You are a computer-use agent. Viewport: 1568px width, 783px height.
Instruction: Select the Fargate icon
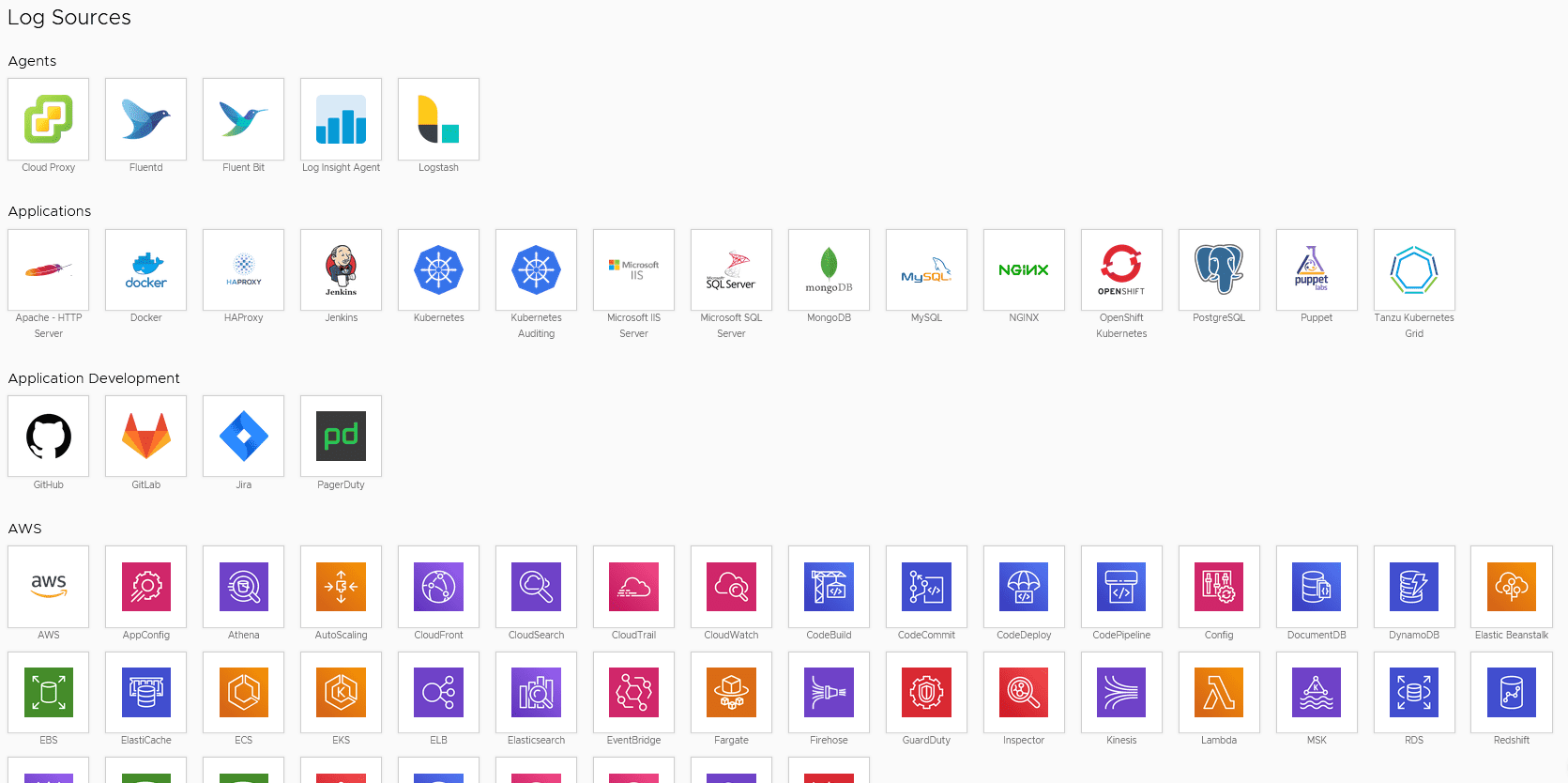(x=732, y=693)
